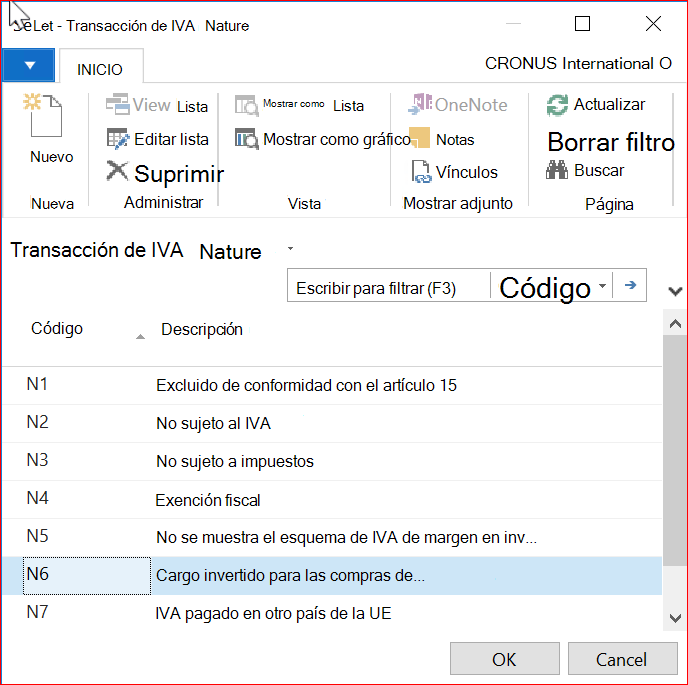Image resolution: width=688 pixels, height=685 pixels.
Task: Click the Actualizar refresh icon
Action: 557,105
